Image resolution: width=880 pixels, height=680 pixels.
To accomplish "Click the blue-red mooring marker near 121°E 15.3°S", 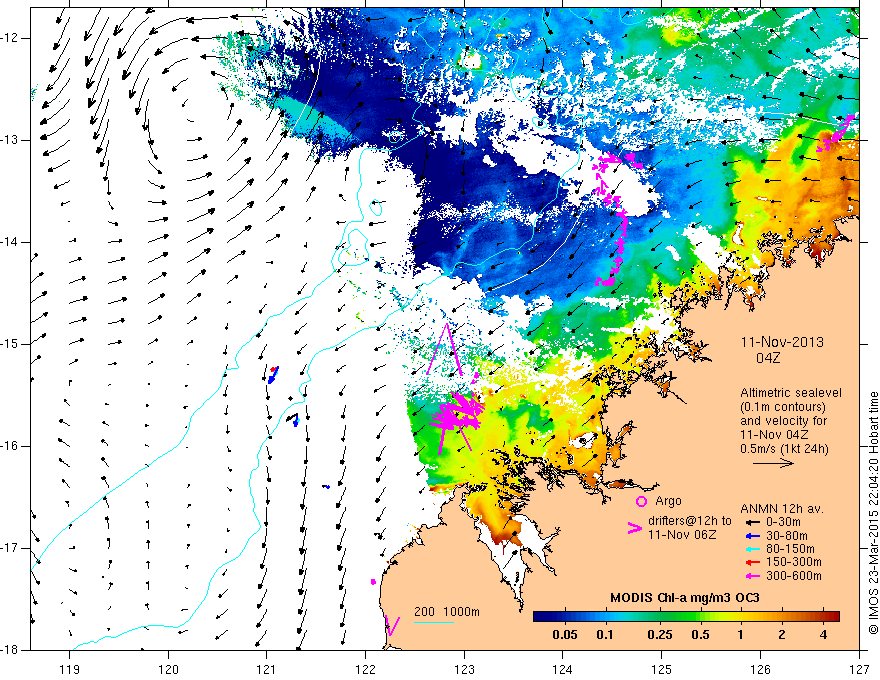I will 273,374.
